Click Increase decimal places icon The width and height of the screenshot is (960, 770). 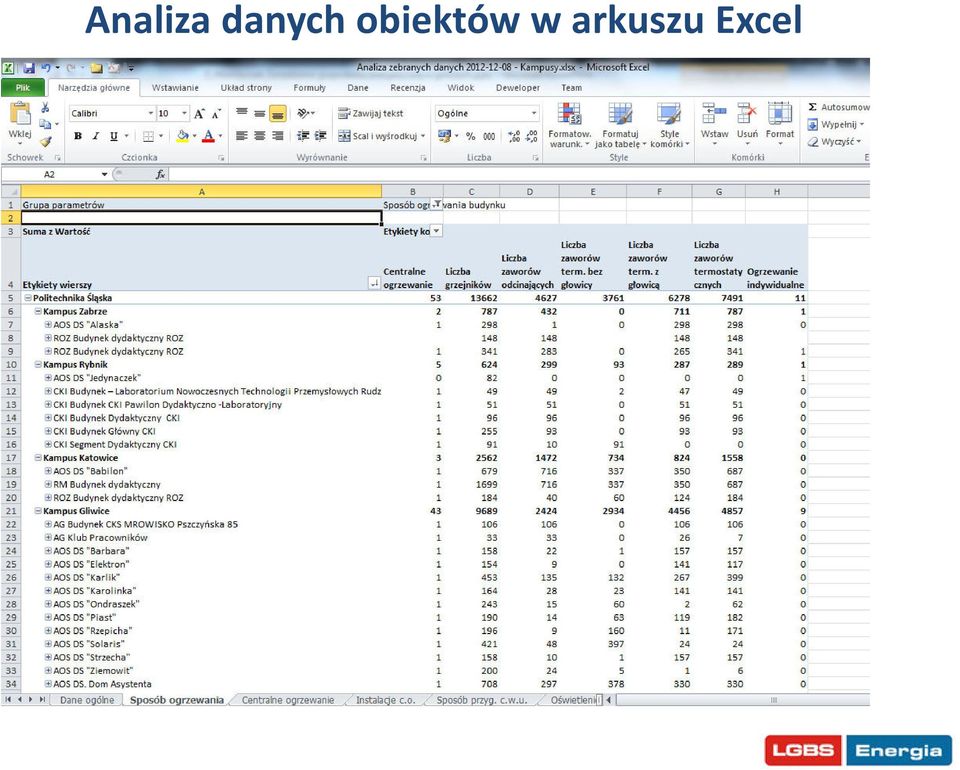coord(514,136)
